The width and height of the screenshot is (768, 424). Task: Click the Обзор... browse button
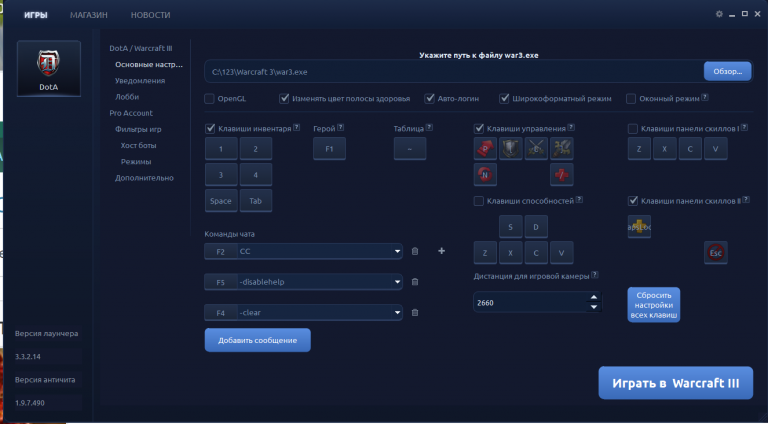[x=727, y=71]
